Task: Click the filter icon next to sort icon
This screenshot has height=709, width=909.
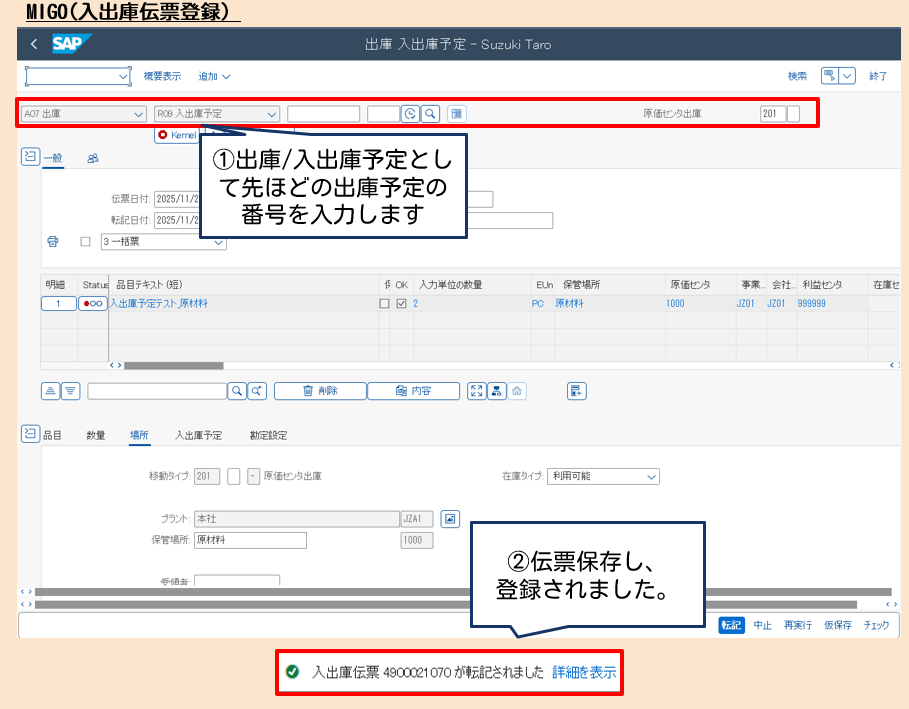Action: click(69, 390)
